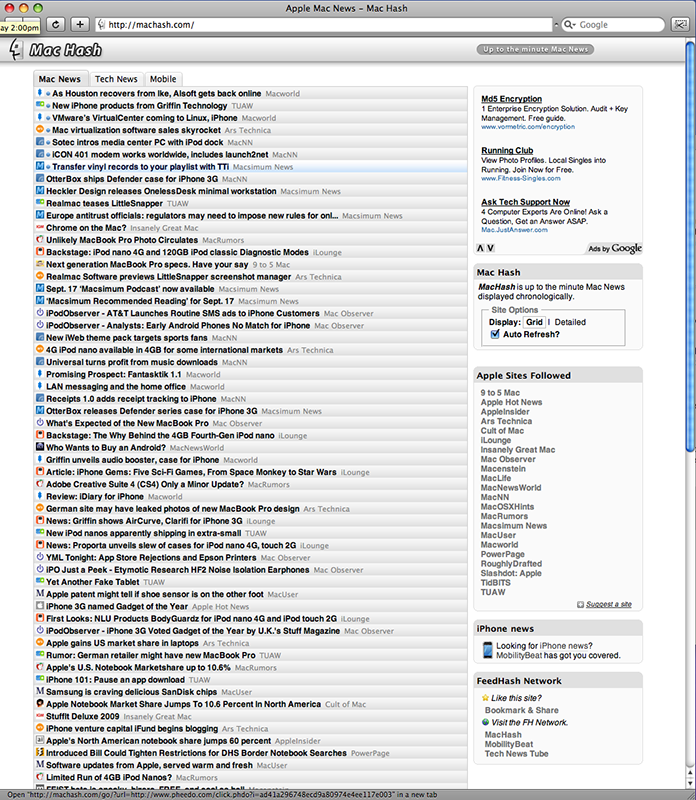Viewport: 696px width, 800px height.
Task: Open 'Tech News Tube' network link
Action: (516, 754)
